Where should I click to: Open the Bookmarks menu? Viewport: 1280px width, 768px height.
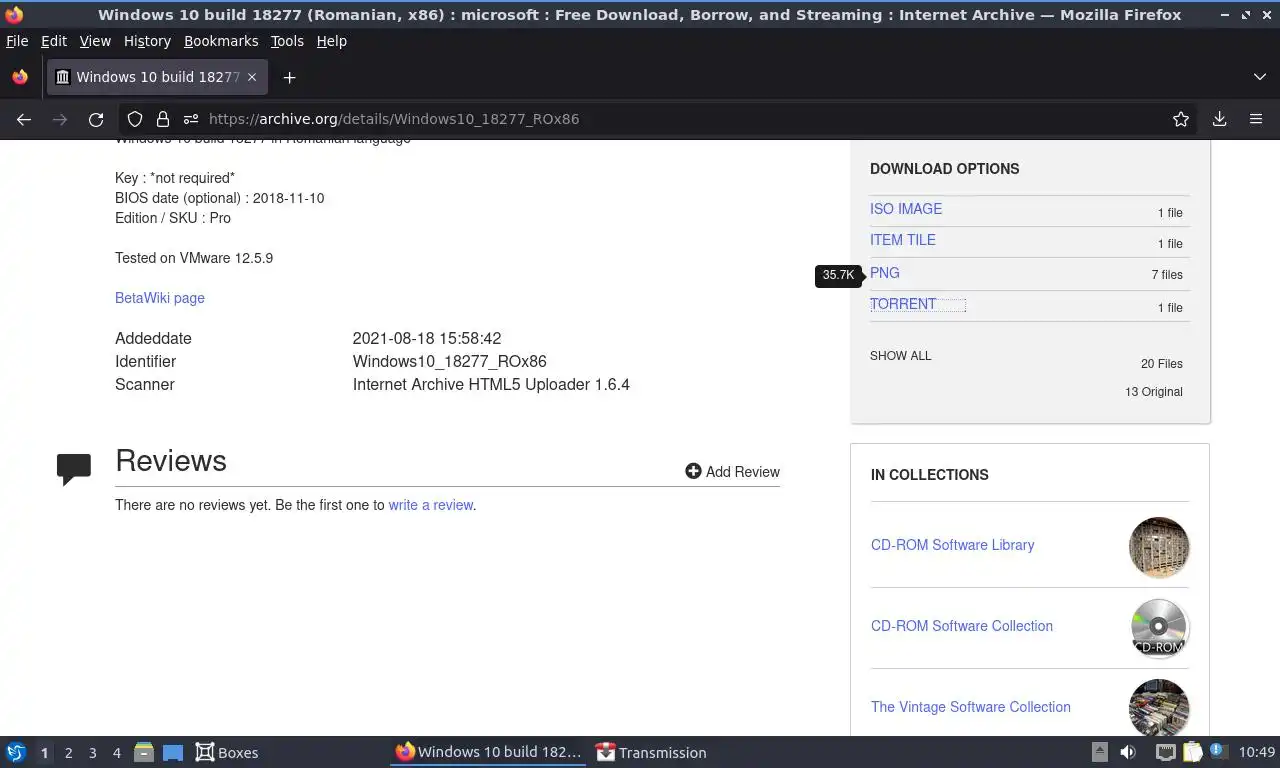pos(221,41)
